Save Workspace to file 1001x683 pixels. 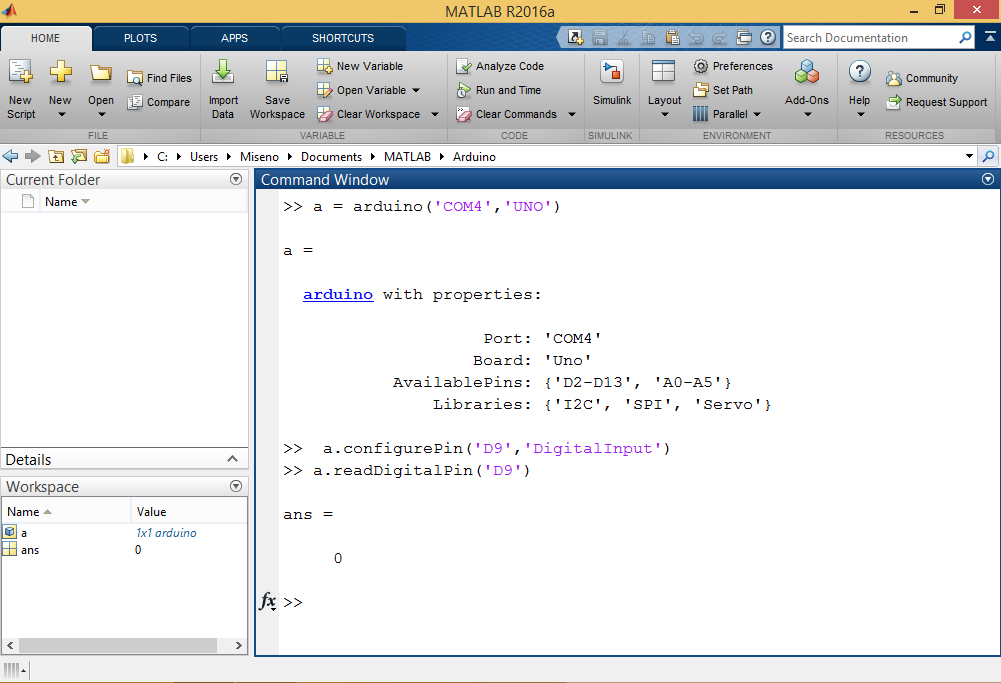tap(277, 89)
